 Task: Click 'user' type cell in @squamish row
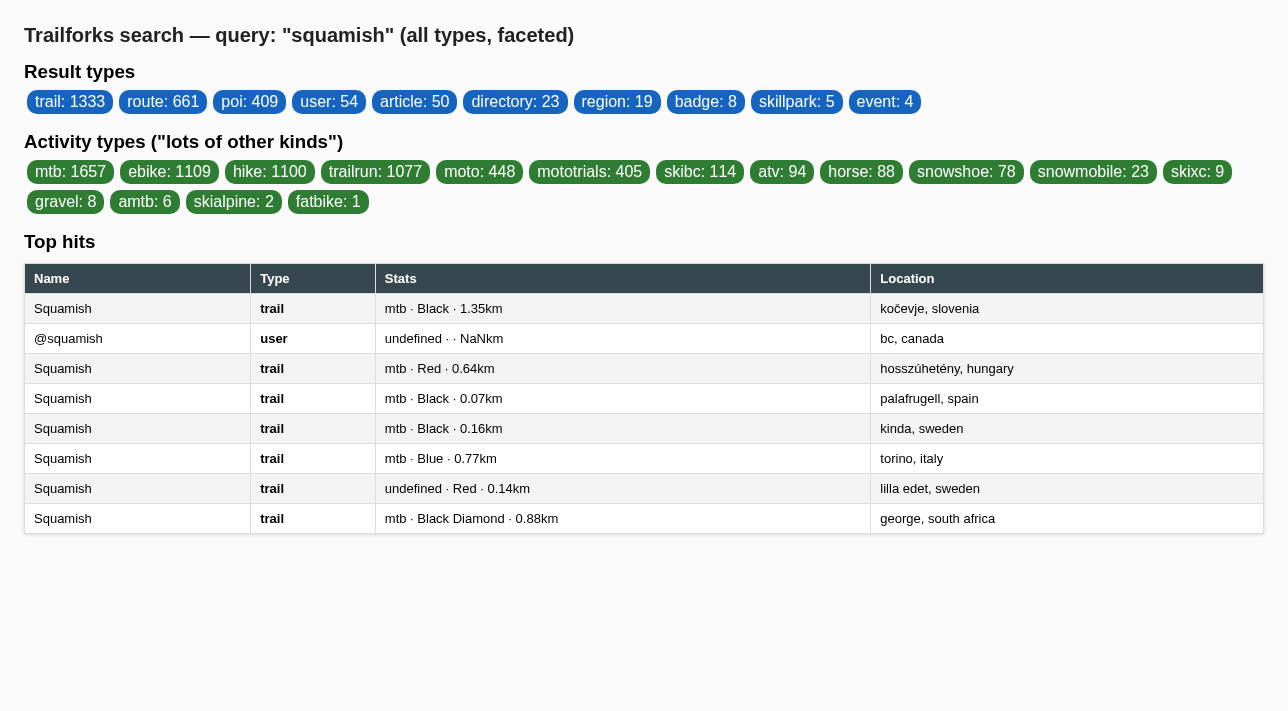point(313,339)
